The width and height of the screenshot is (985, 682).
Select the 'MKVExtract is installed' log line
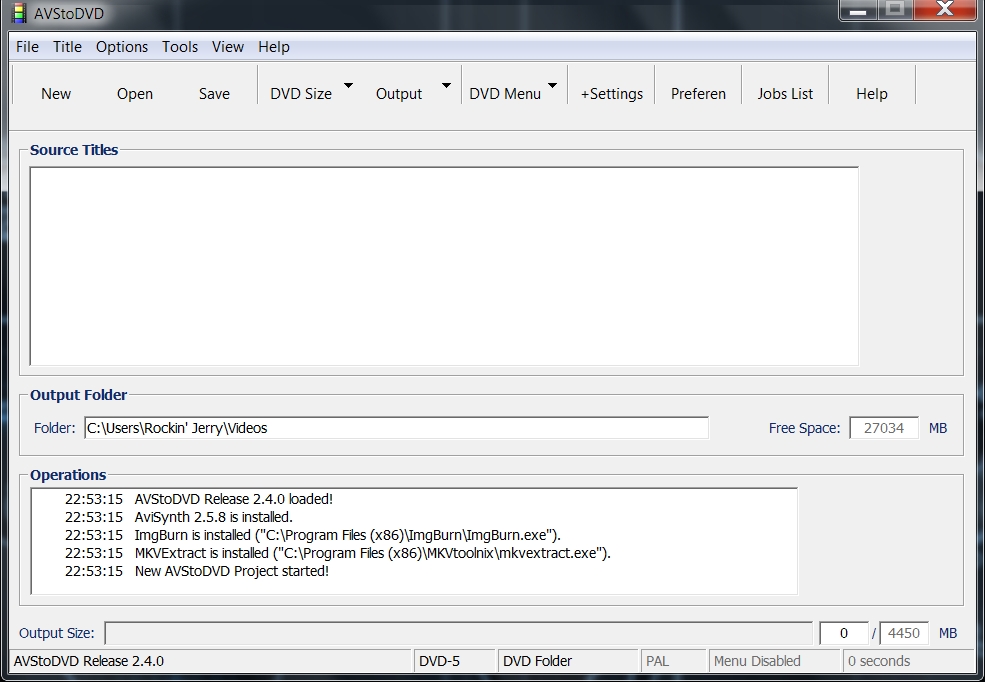373,553
